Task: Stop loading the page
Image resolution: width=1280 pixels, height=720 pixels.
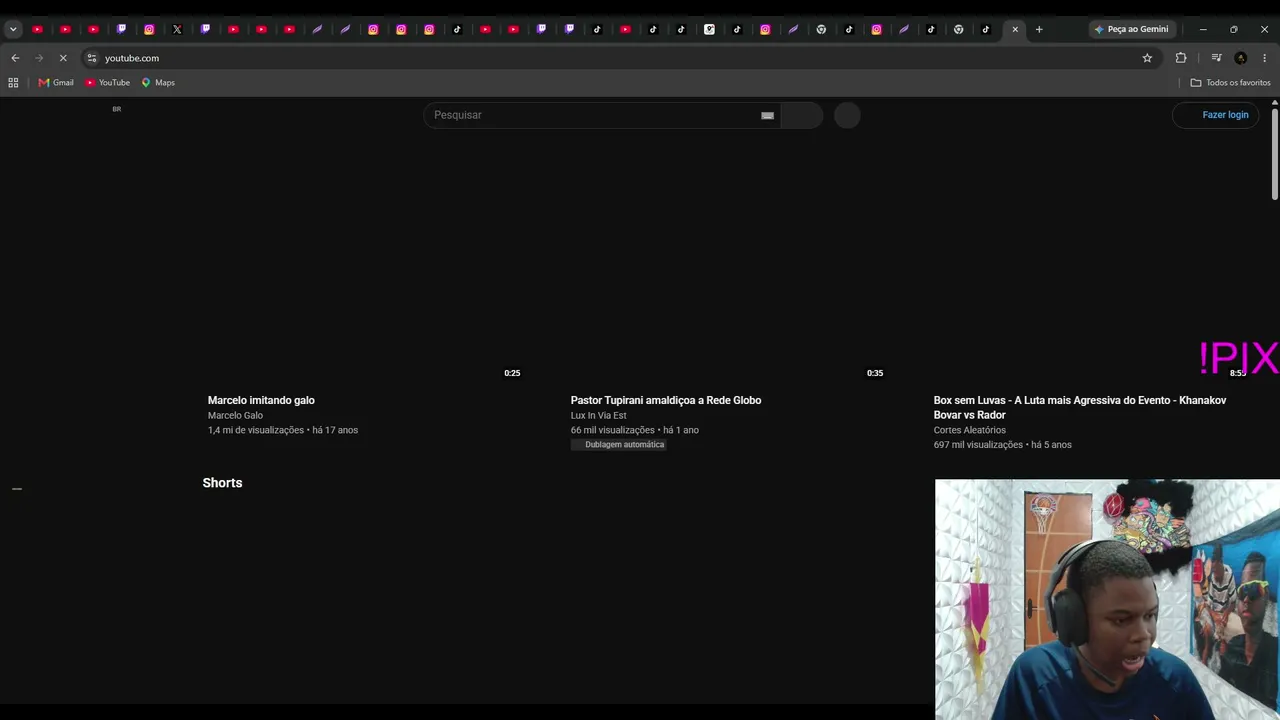Action: [x=63, y=58]
